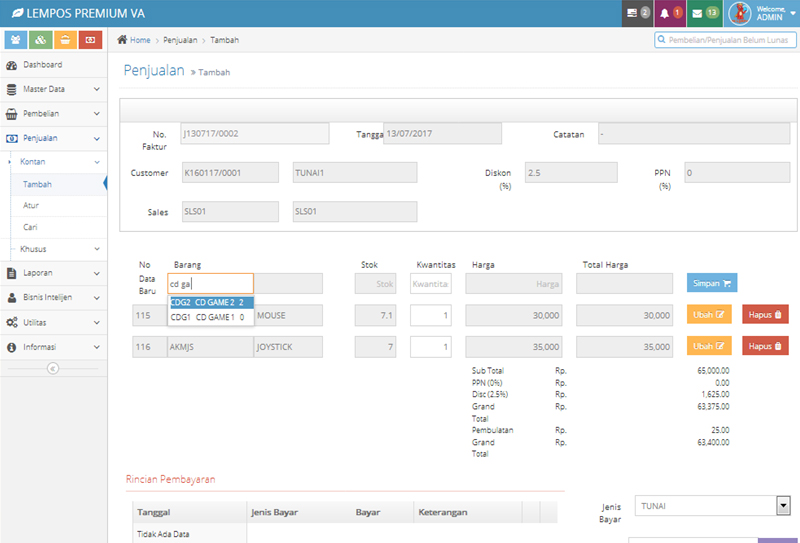Click Ubah button for MOUSE row
The height and width of the screenshot is (543, 800).
pyautogui.click(x=709, y=314)
